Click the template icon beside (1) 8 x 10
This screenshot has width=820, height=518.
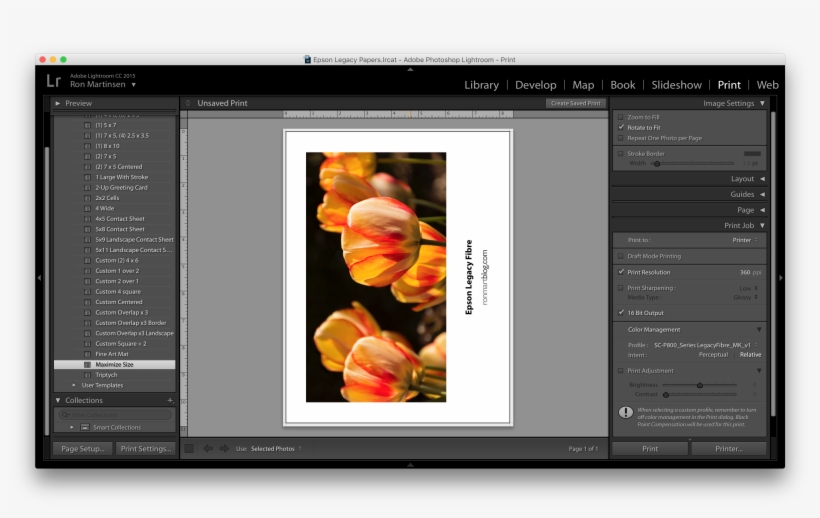[87, 146]
